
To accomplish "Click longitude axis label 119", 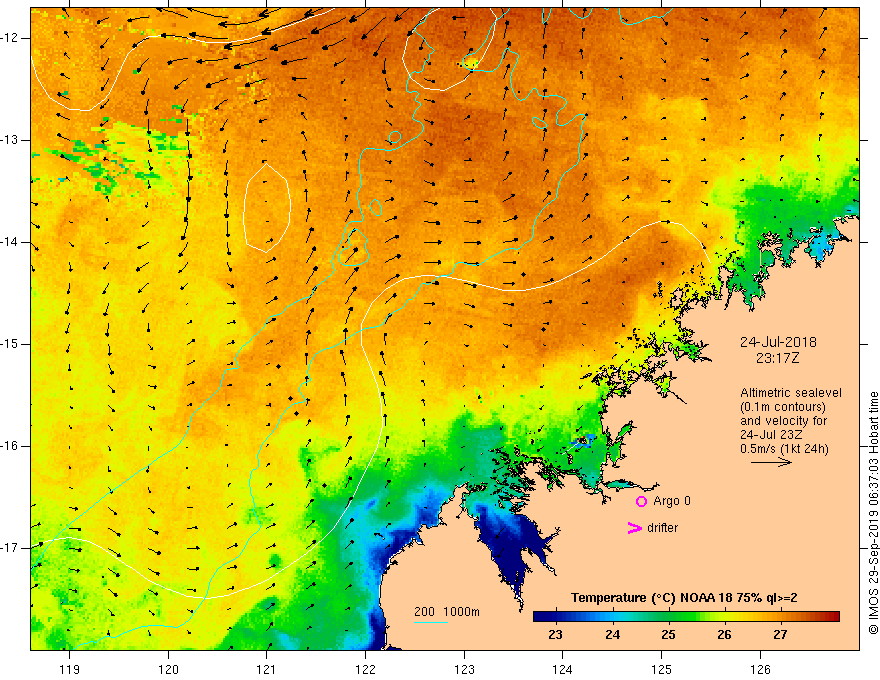I will point(70,669).
